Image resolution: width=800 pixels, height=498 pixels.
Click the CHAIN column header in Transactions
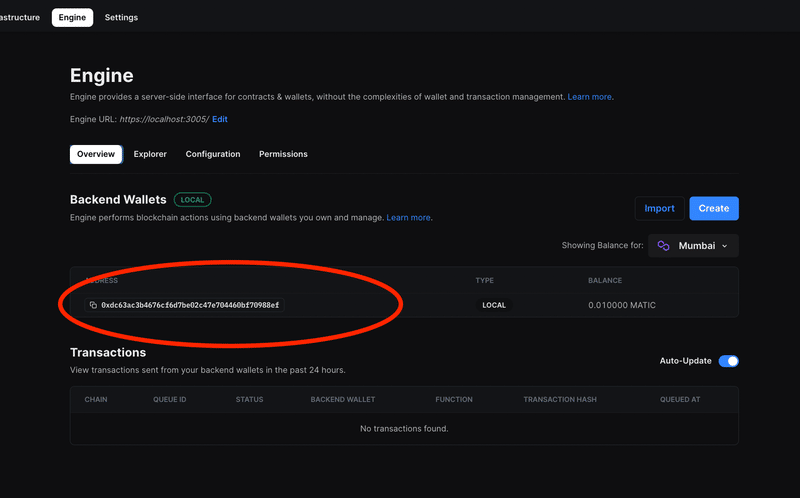96,400
